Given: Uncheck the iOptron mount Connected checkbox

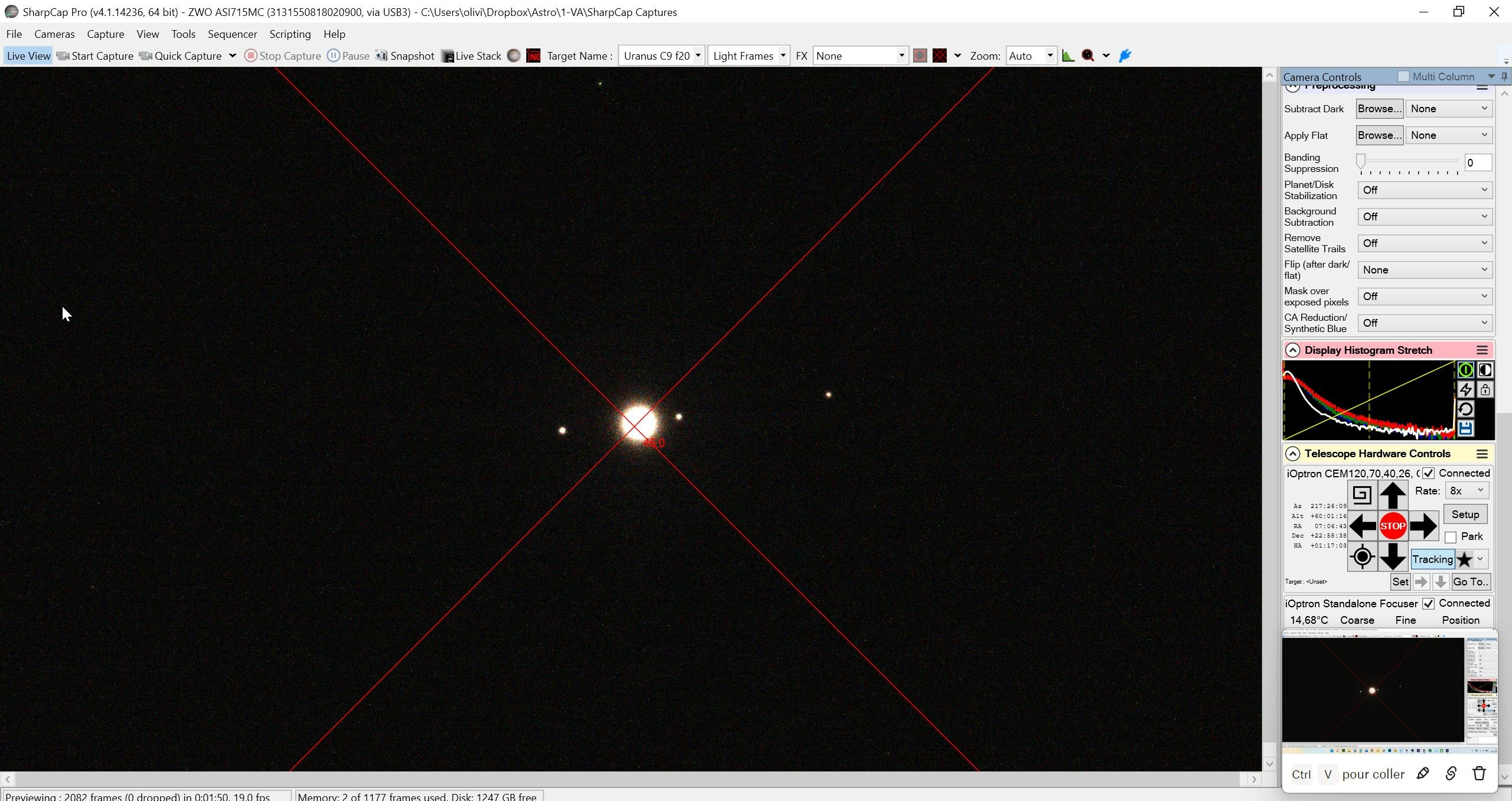Looking at the screenshot, I should [1428, 473].
